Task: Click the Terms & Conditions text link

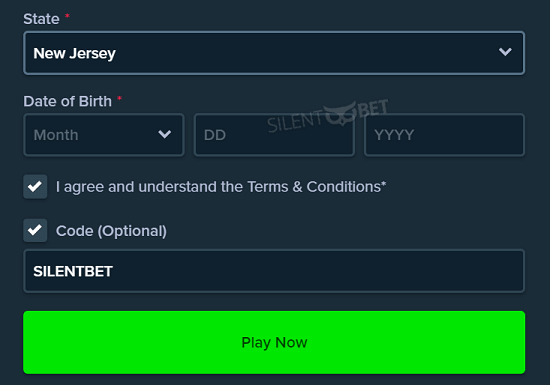Action: [x=314, y=187]
